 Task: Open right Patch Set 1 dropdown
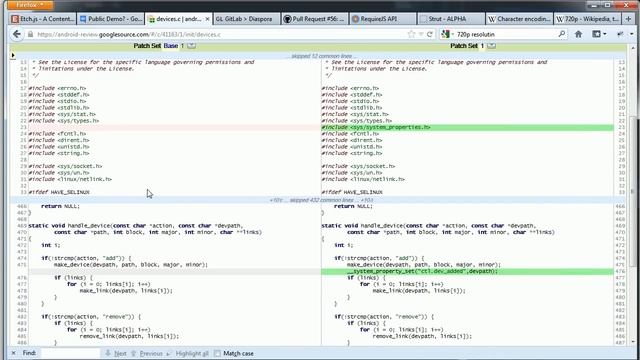[x=491, y=46]
